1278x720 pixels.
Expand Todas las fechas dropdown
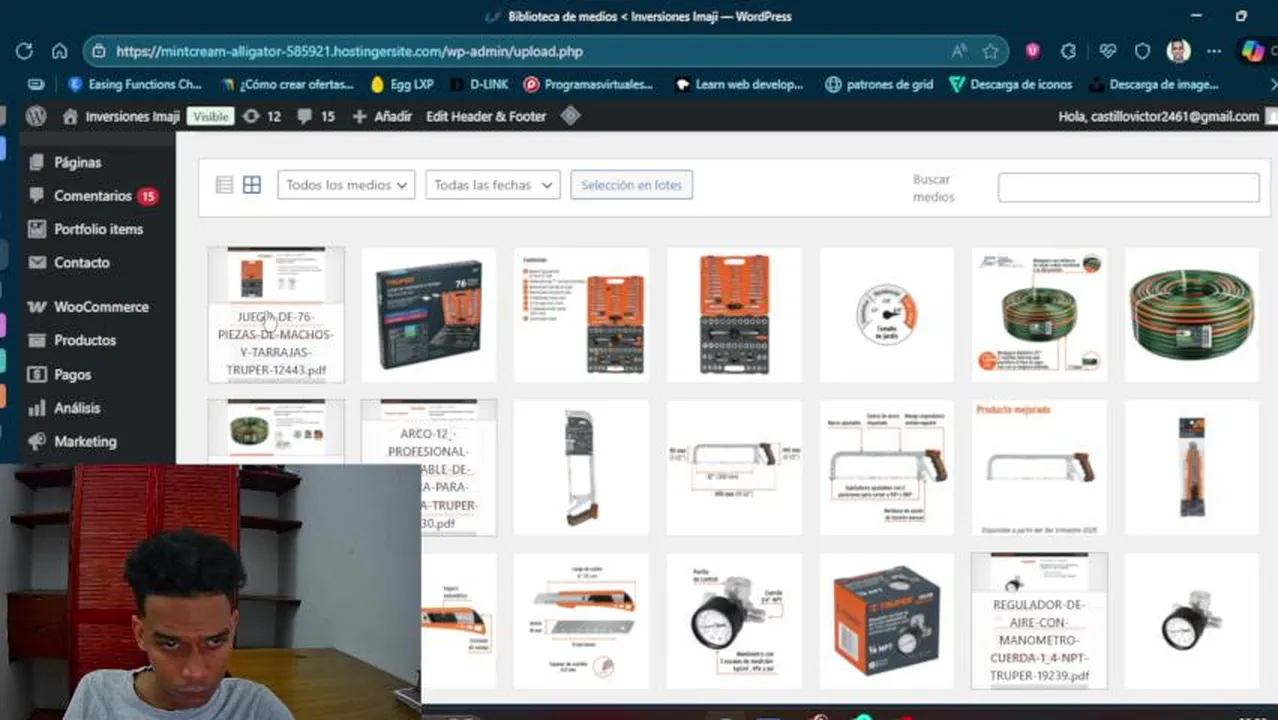(x=492, y=185)
